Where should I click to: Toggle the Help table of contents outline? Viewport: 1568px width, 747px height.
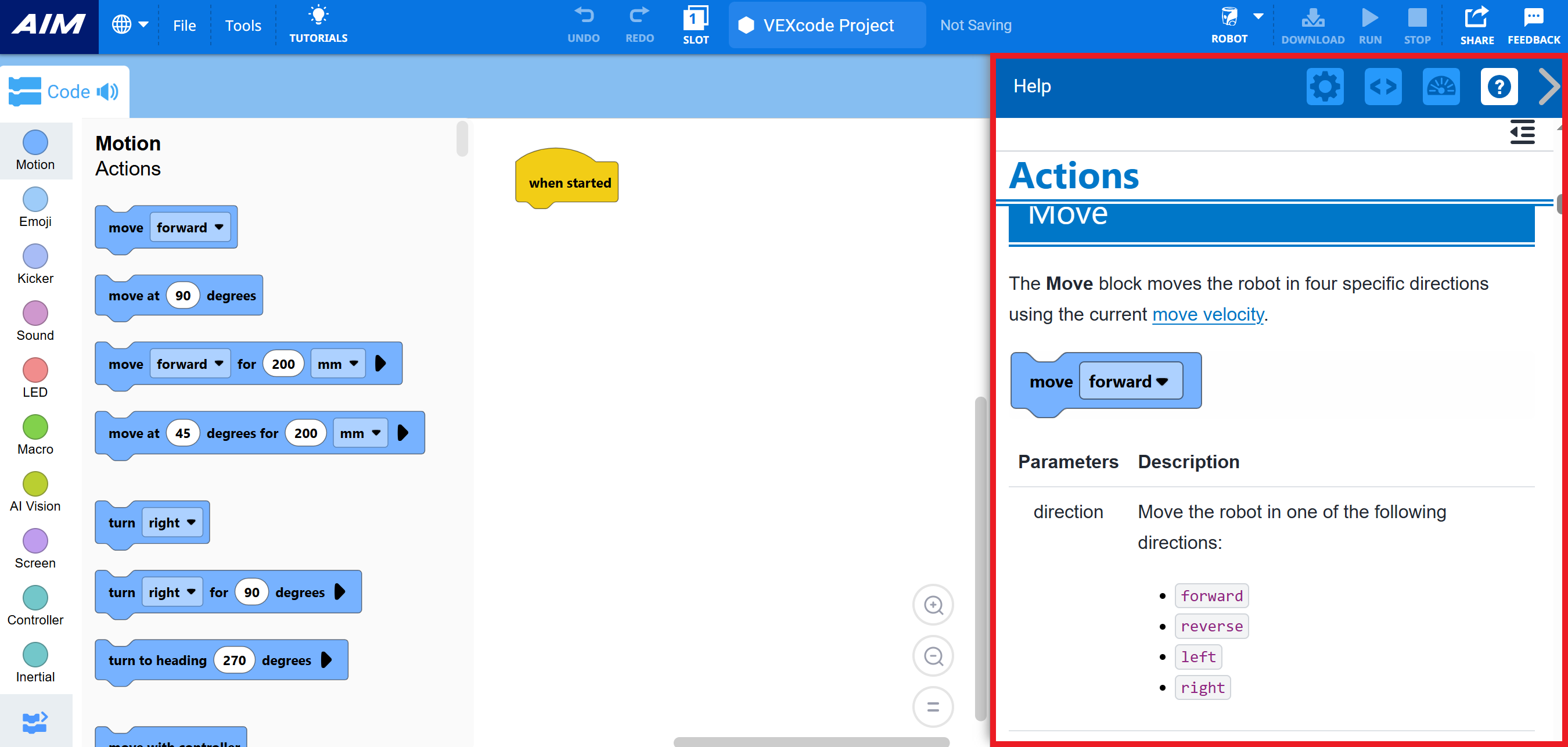(x=1523, y=131)
